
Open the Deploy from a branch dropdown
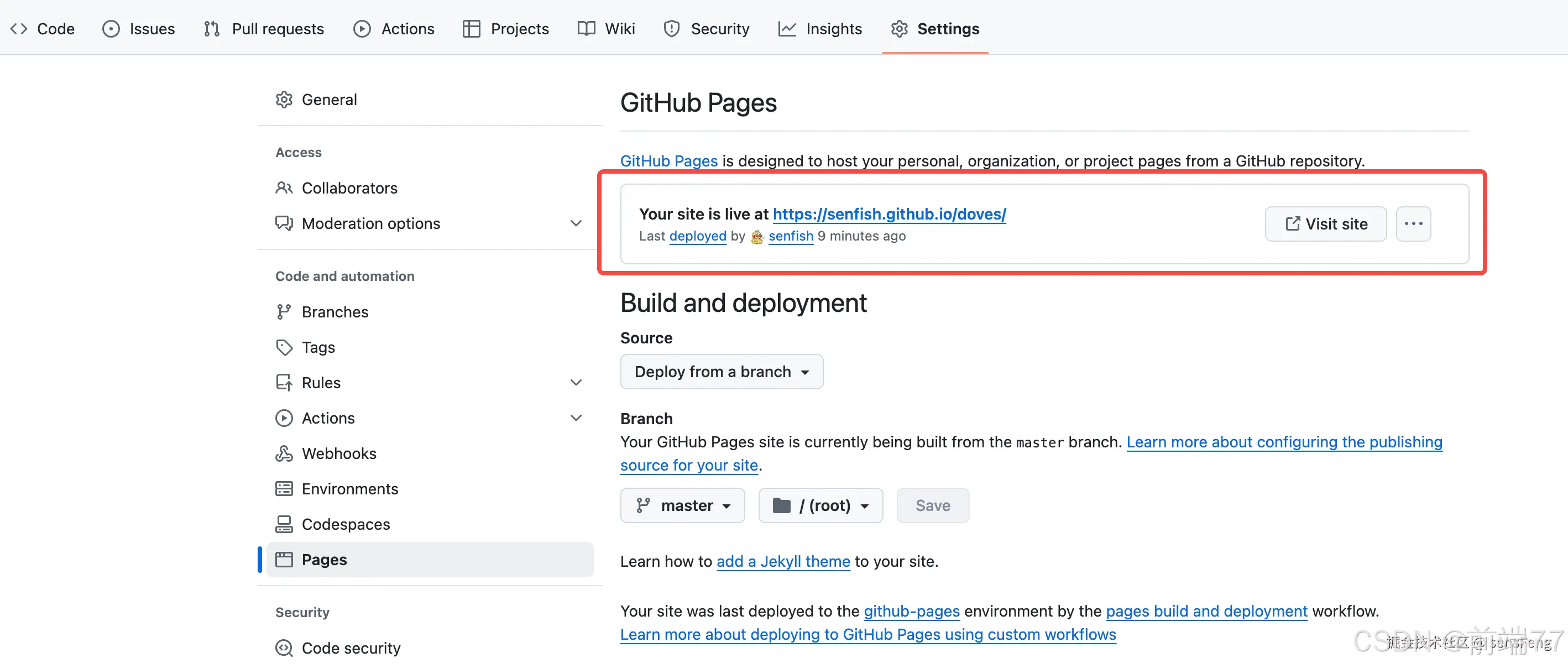point(722,372)
